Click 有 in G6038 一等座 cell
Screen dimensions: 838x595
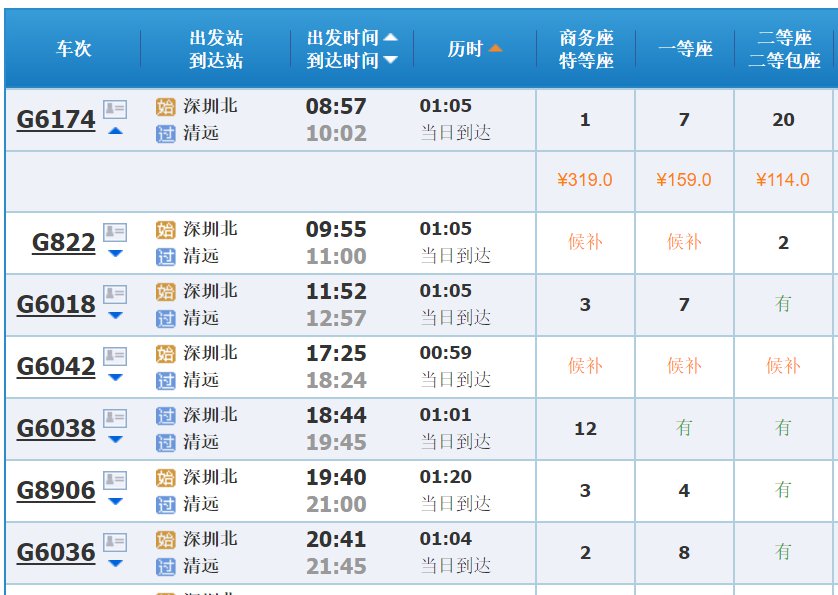[684, 428]
